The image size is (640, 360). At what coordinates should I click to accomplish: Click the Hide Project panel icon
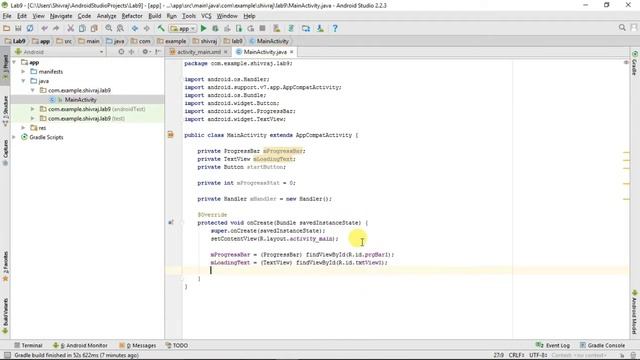(x=158, y=52)
